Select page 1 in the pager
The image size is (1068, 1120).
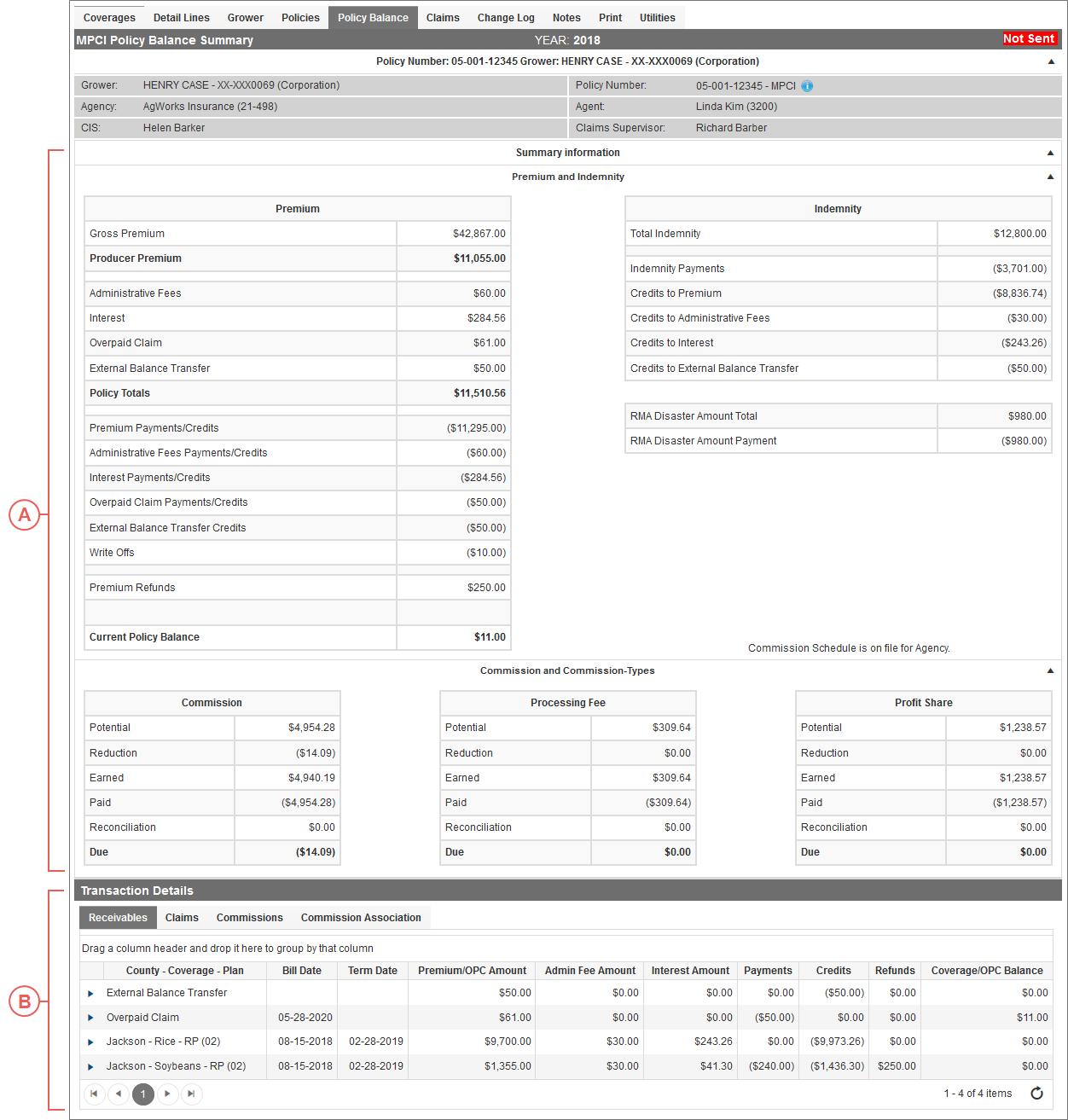(142, 1094)
